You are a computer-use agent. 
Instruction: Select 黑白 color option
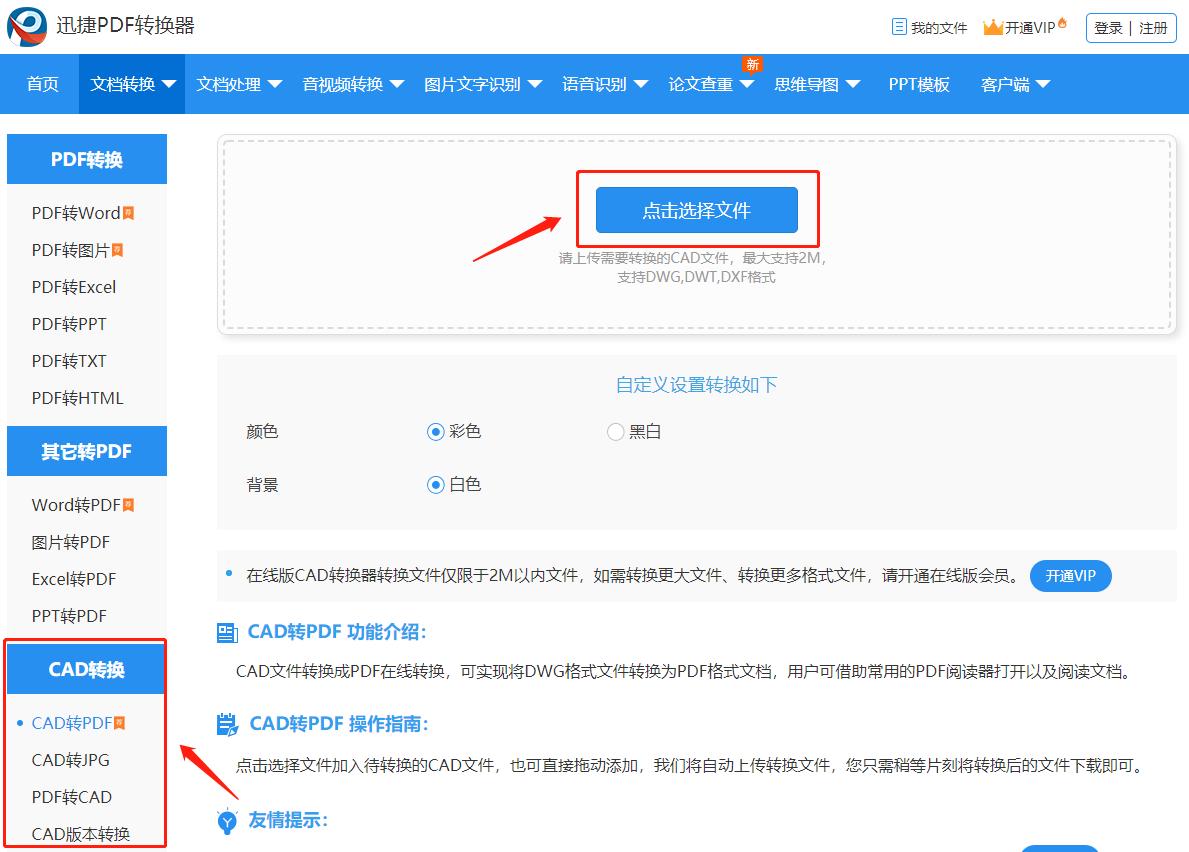[x=616, y=431]
